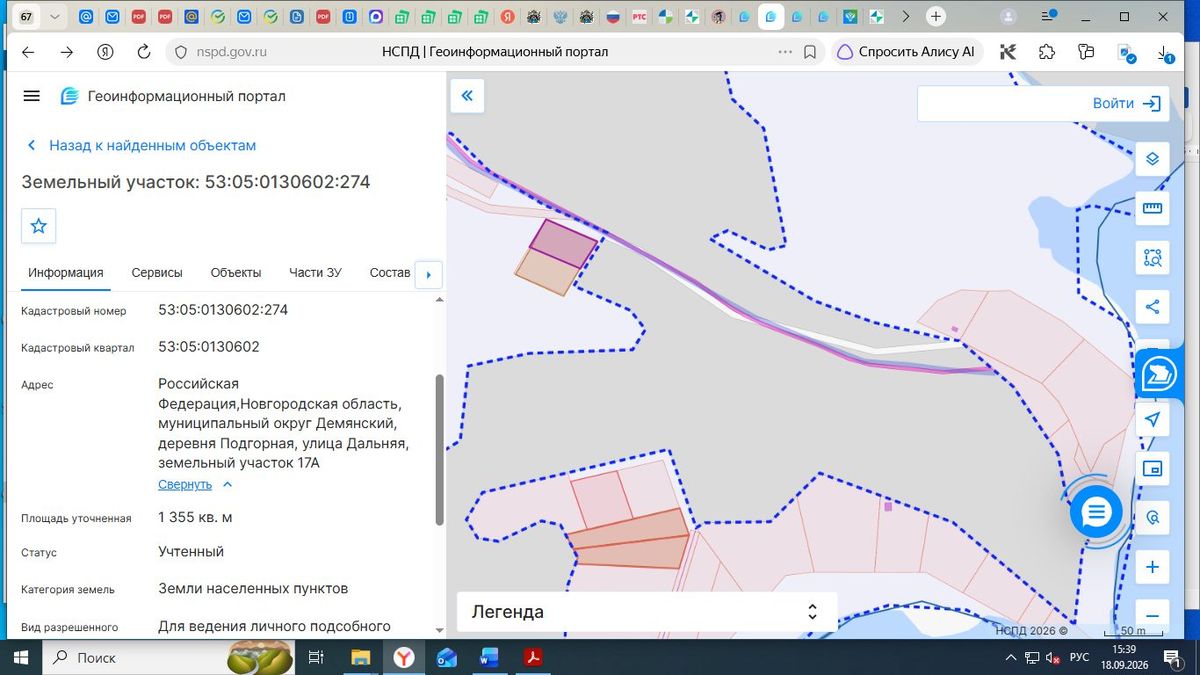Open the hamburger menu of the portal
The width and height of the screenshot is (1200, 675).
coord(31,96)
